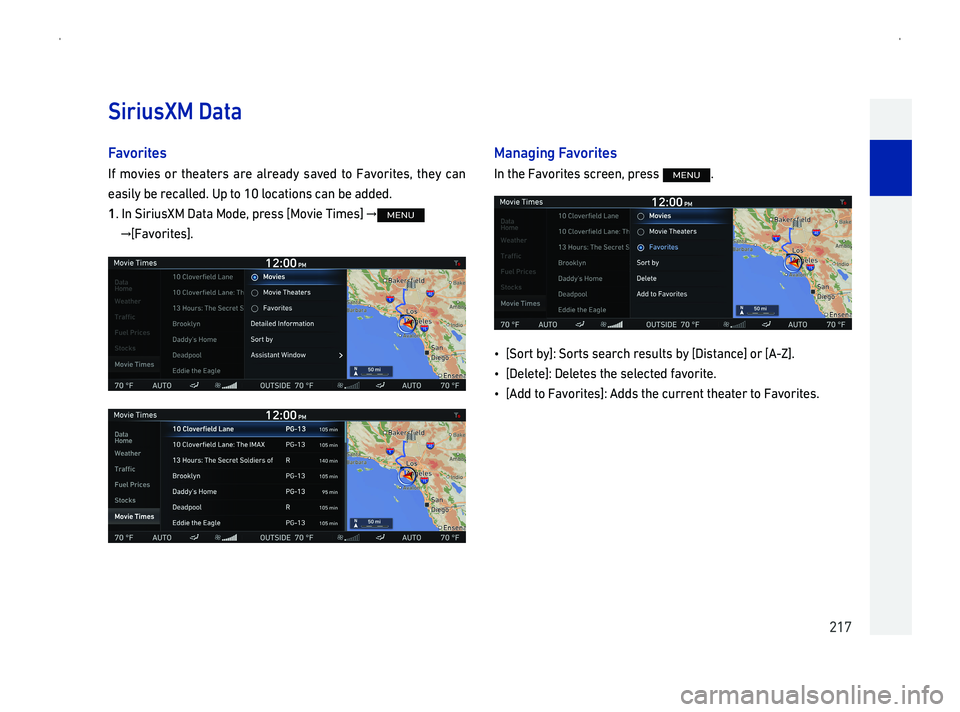Image resolution: width=960 pixels, height=712 pixels.
Task: Open Stocks in rated movie list screenshot sidebar
Action: (x=125, y=500)
